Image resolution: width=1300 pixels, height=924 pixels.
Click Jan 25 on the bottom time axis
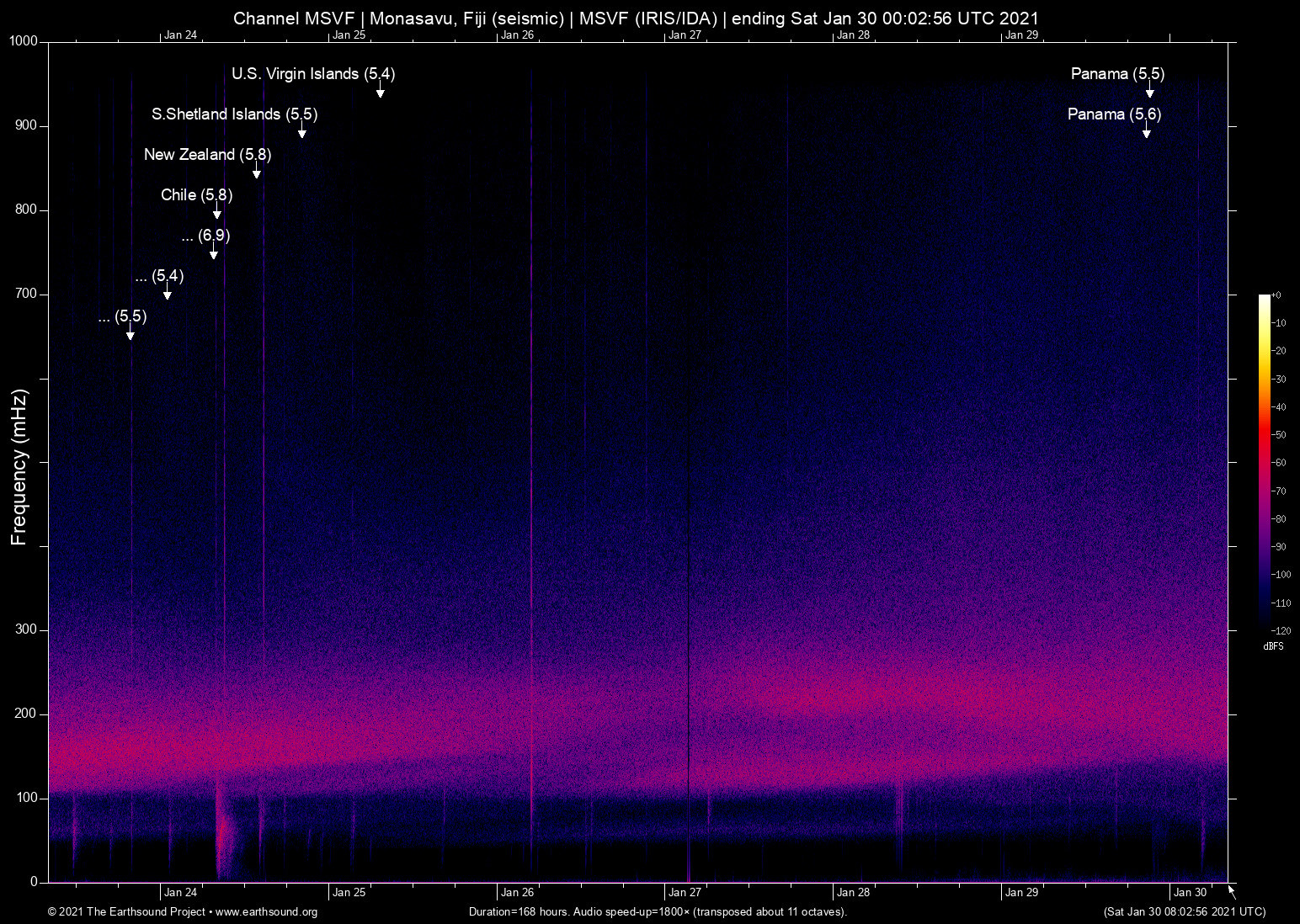(x=349, y=893)
